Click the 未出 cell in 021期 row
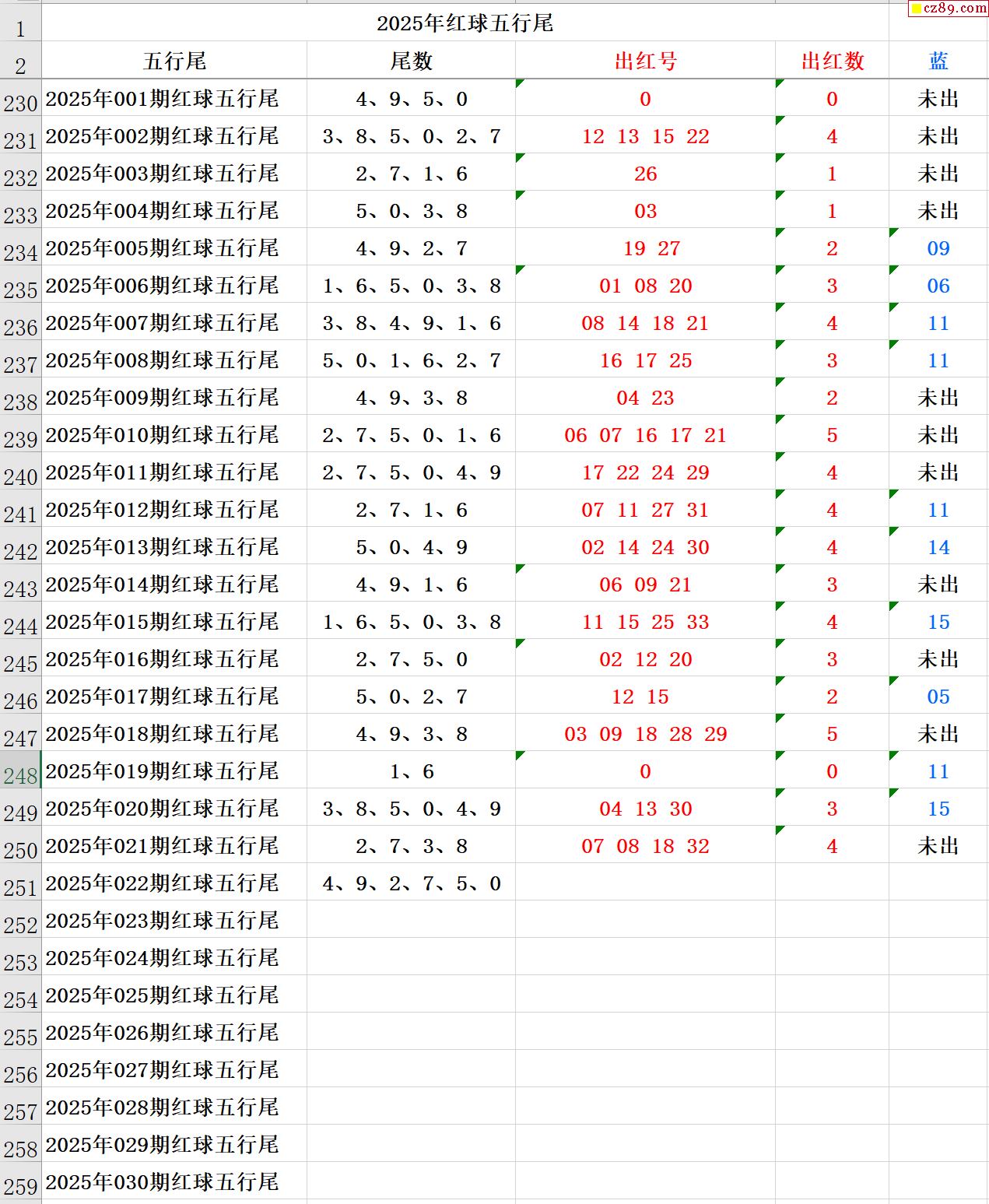This screenshot has height=1204, width=989. pos(938,846)
